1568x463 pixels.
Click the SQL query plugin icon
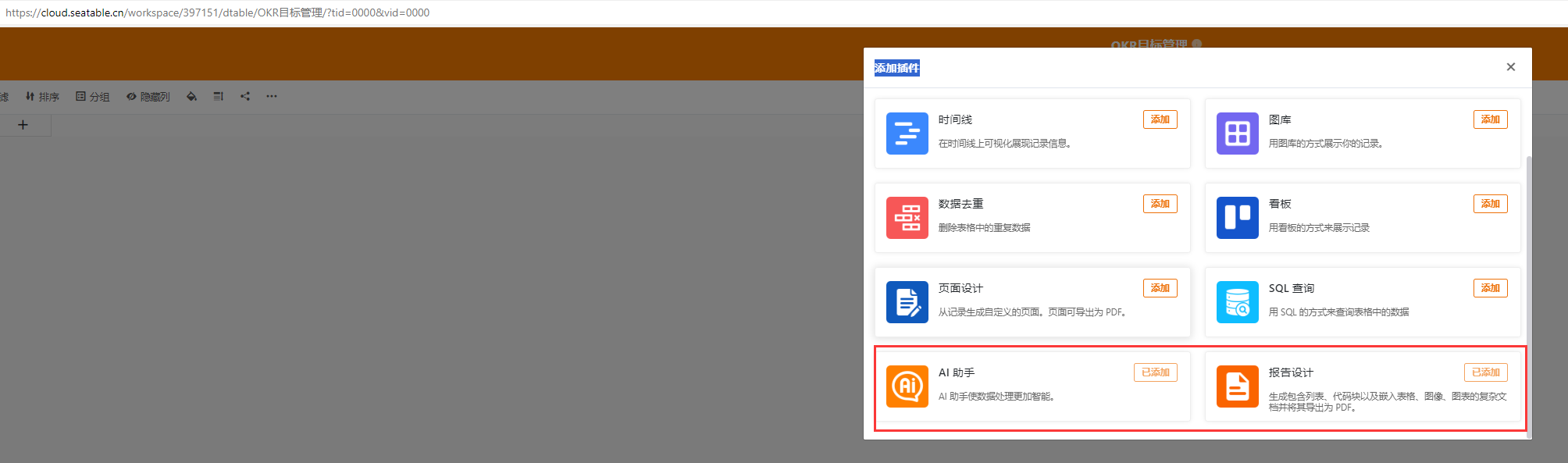pyautogui.click(x=1237, y=302)
